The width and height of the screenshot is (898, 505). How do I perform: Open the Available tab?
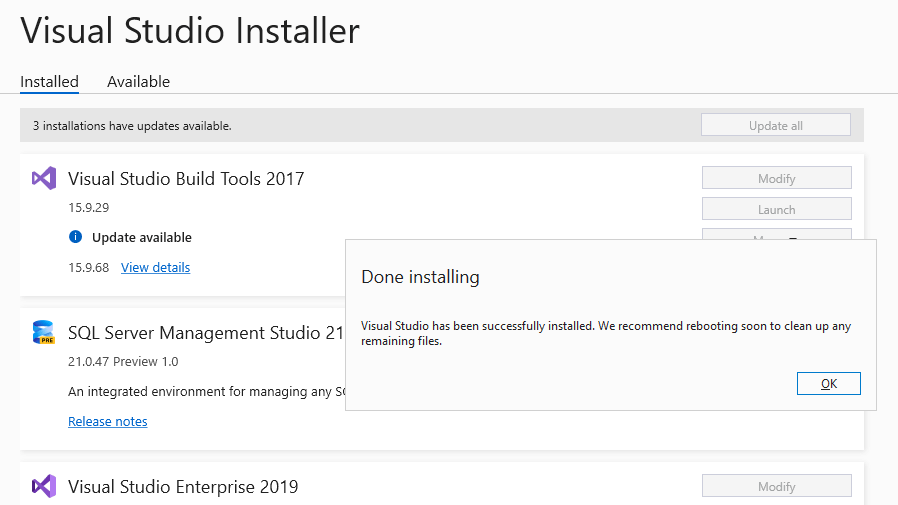pos(138,82)
